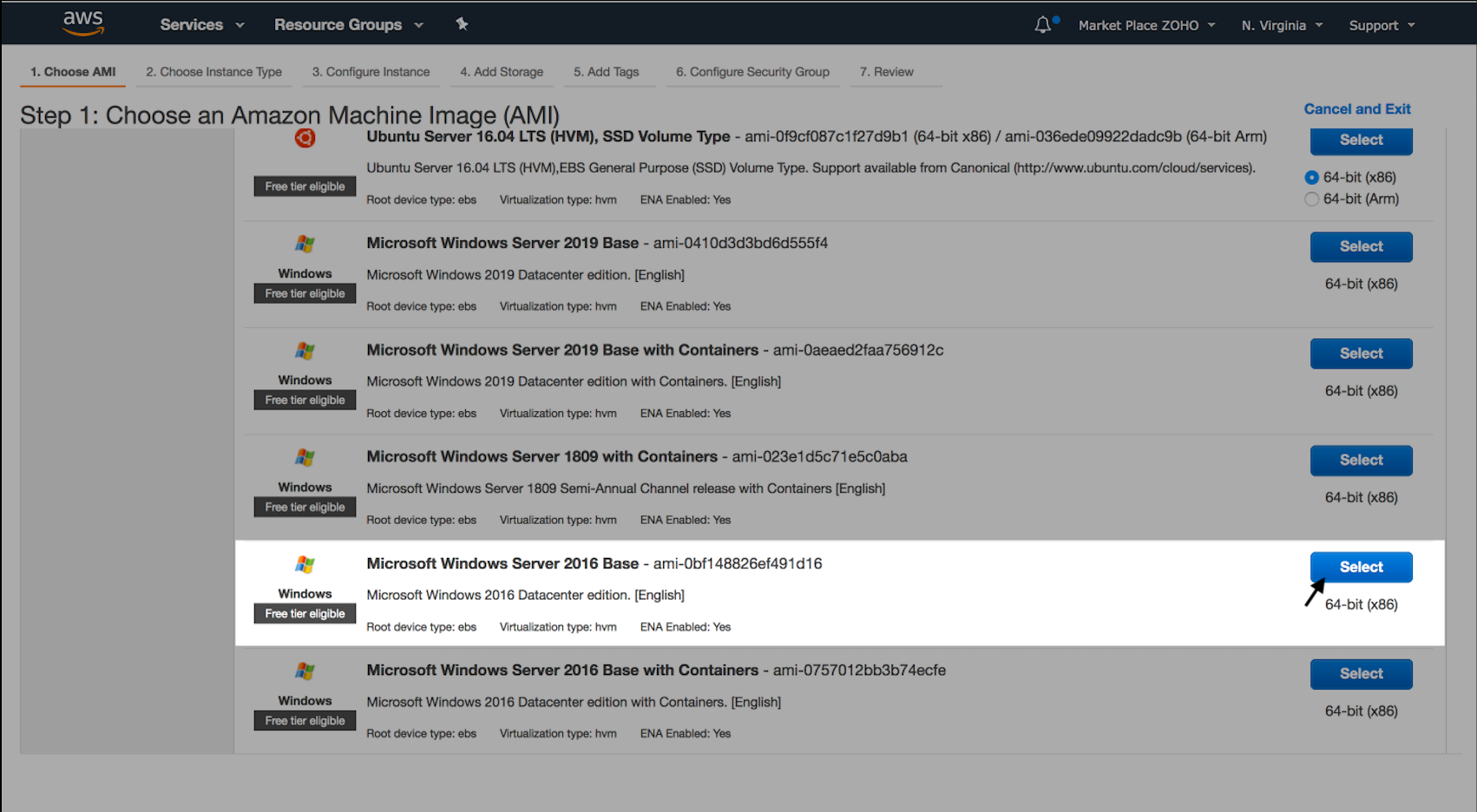Switch to 3. Configure Instance tab

[x=371, y=72]
